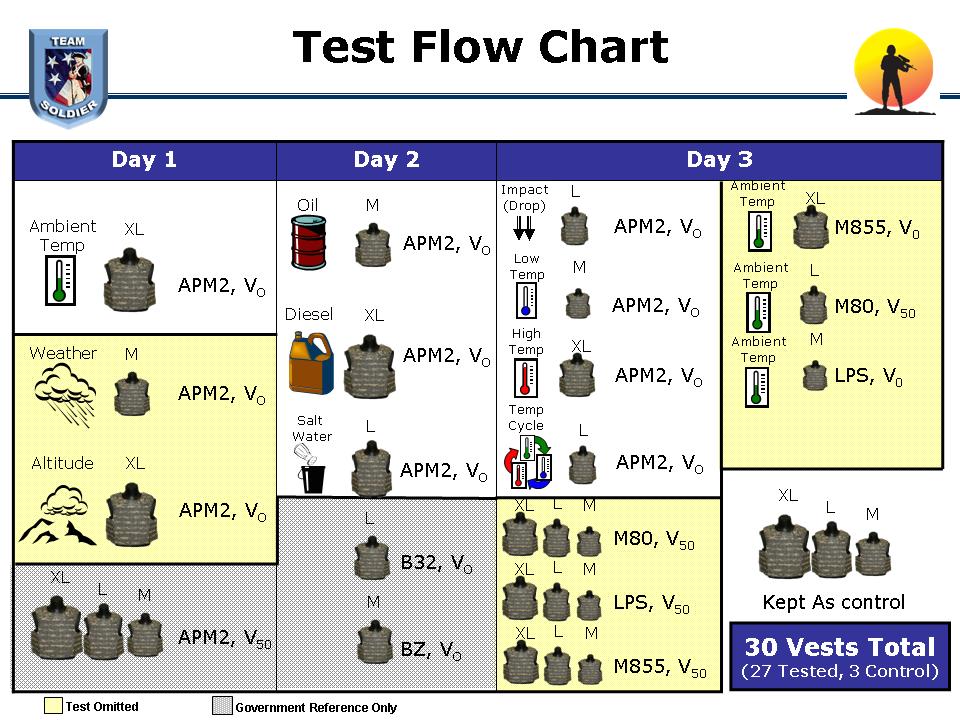The image size is (960, 720).
Task: Click the Day 1 column header
Action: [144, 160]
